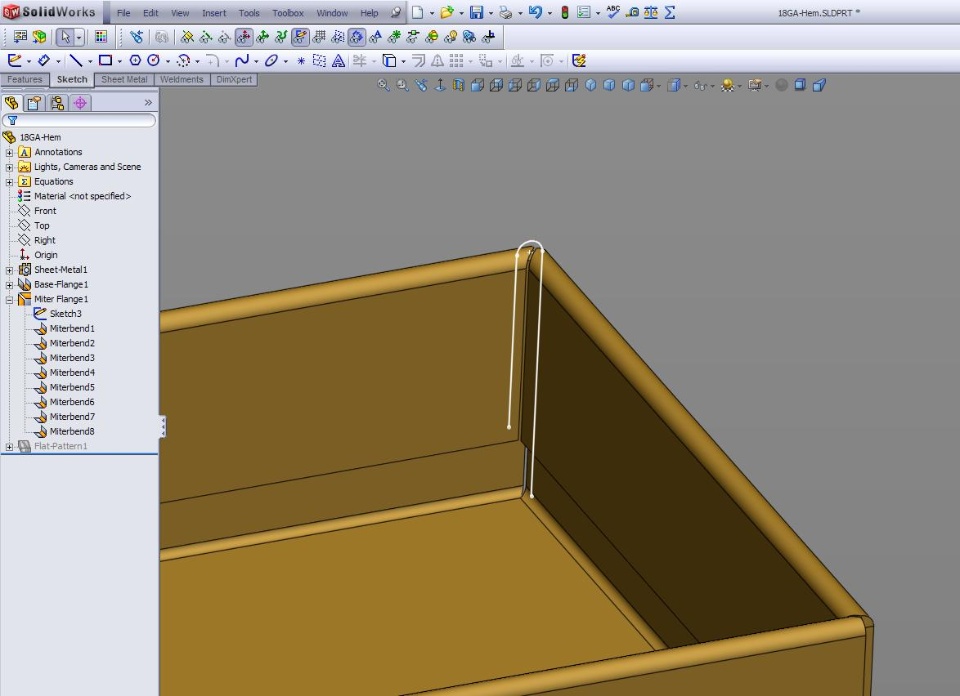Select the Line sketch tool
The image size is (960, 696).
pyautogui.click(x=75, y=61)
